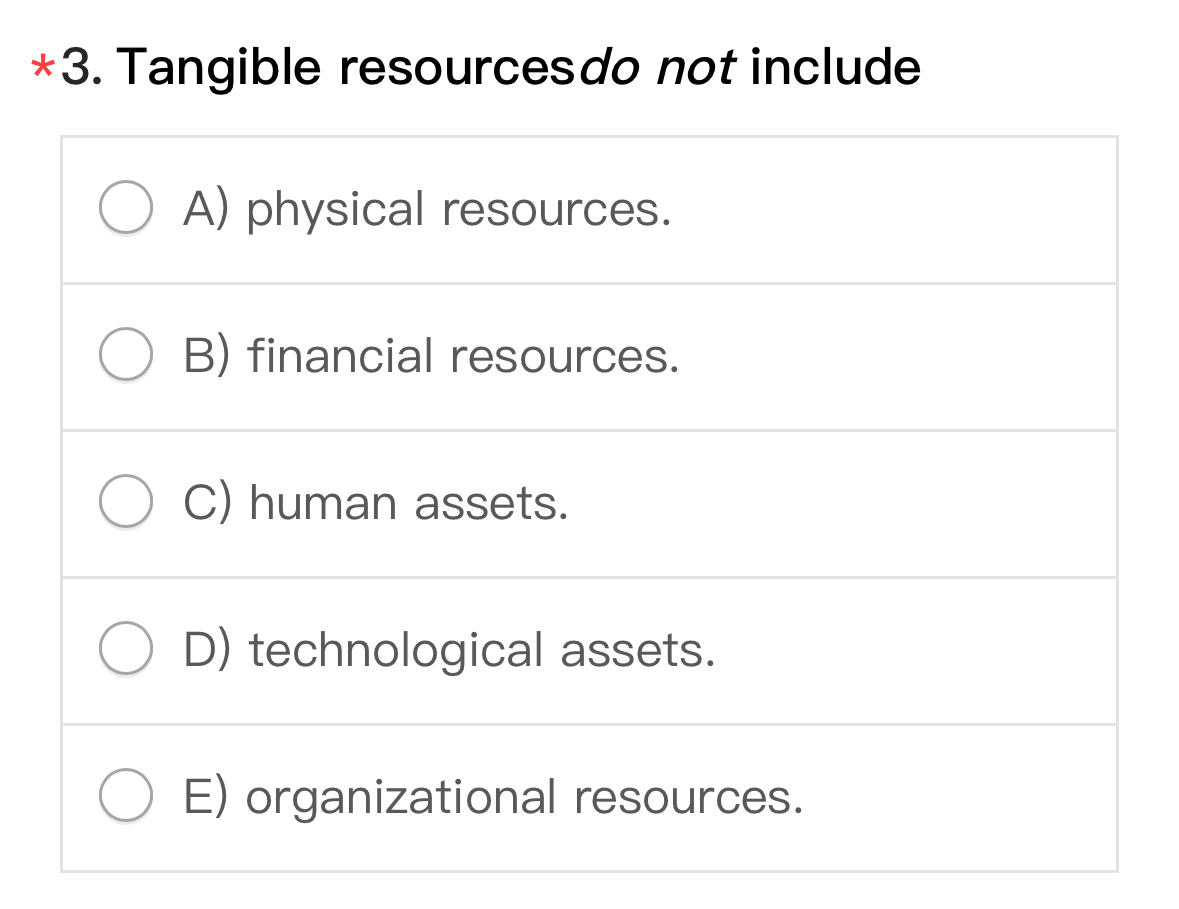
Task: Select answer C) human assets
Action: pyautogui.click(x=377, y=502)
